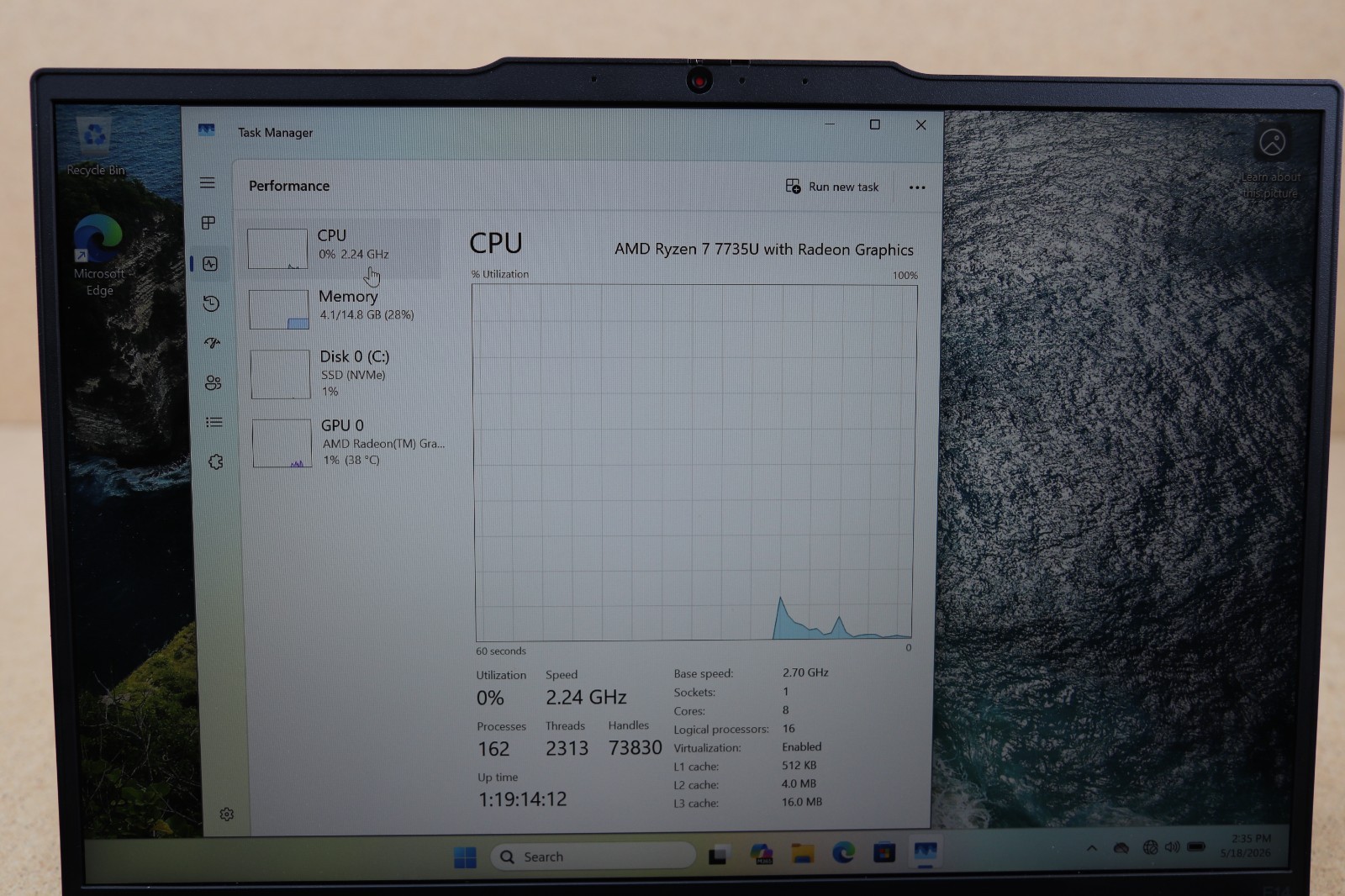Screen dimensions: 1345x896
Task: Open the more options ellipsis menu
Action: tap(917, 187)
